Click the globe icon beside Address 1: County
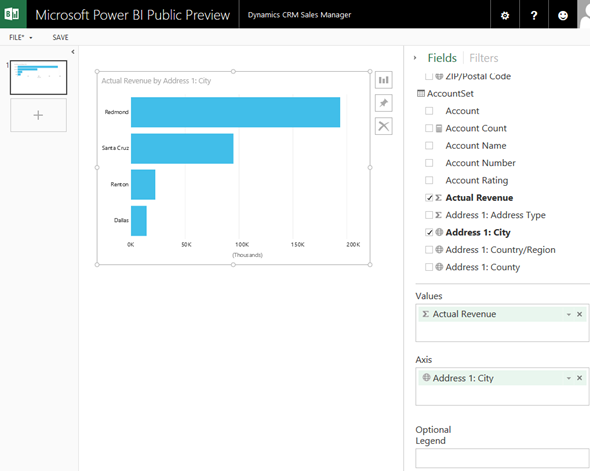The width and height of the screenshot is (590, 471). coord(439,267)
